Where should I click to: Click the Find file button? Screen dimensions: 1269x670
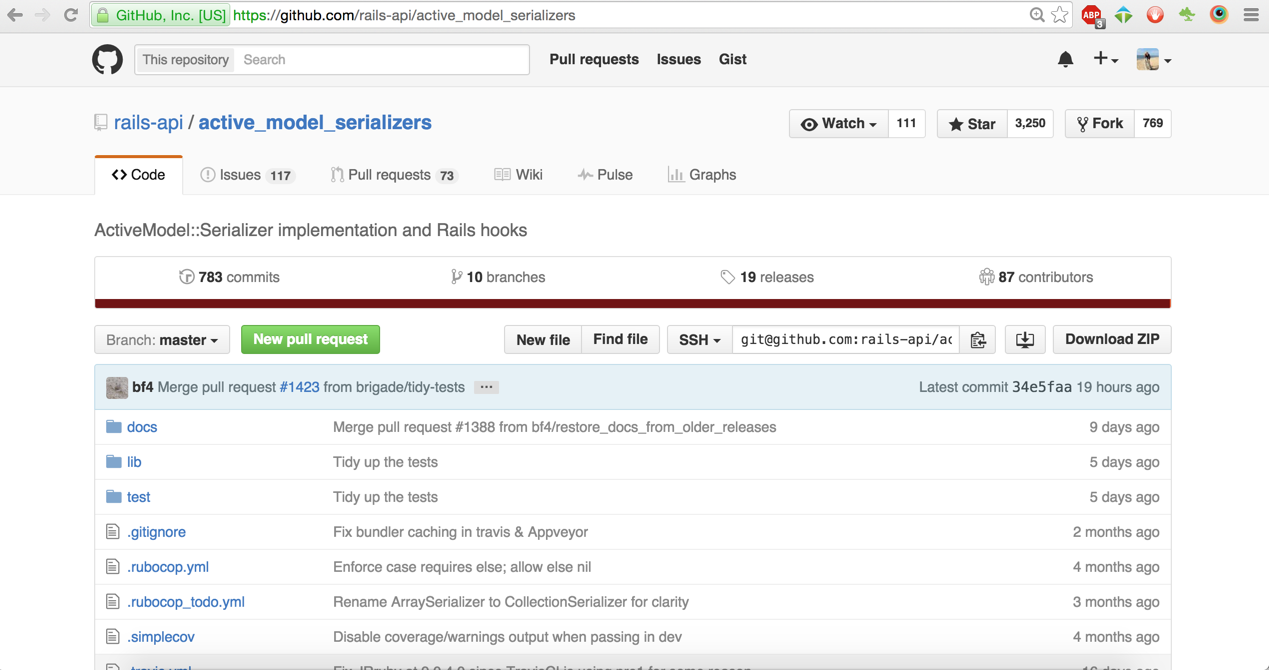(x=620, y=340)
